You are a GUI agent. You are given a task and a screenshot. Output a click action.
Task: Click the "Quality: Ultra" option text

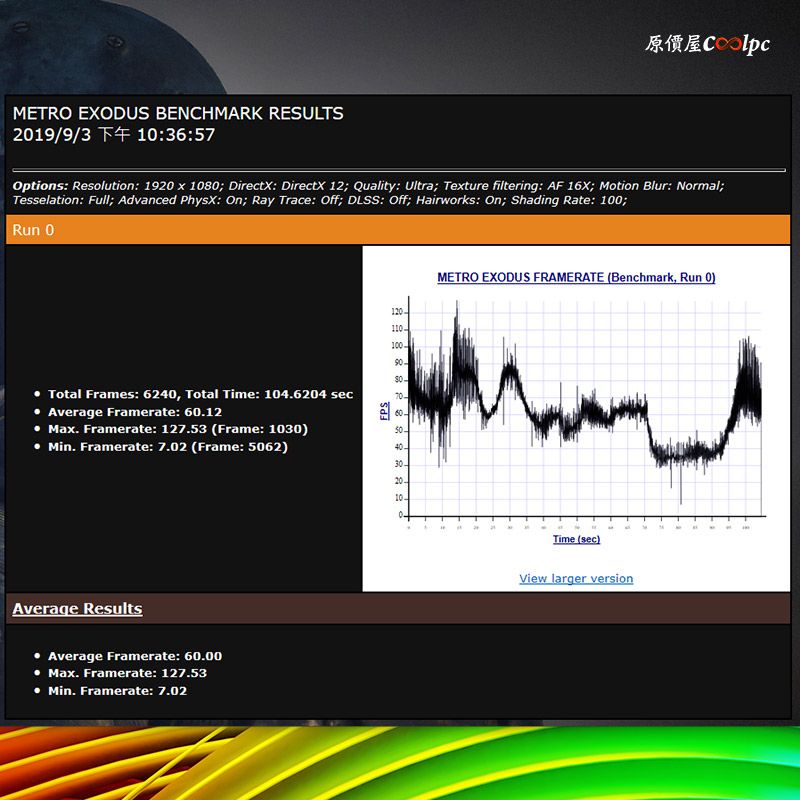point(394,186)
